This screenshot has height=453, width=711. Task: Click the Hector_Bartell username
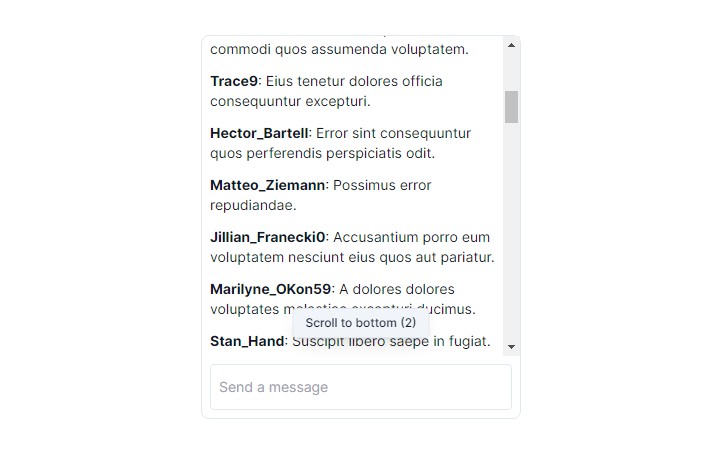259,133
